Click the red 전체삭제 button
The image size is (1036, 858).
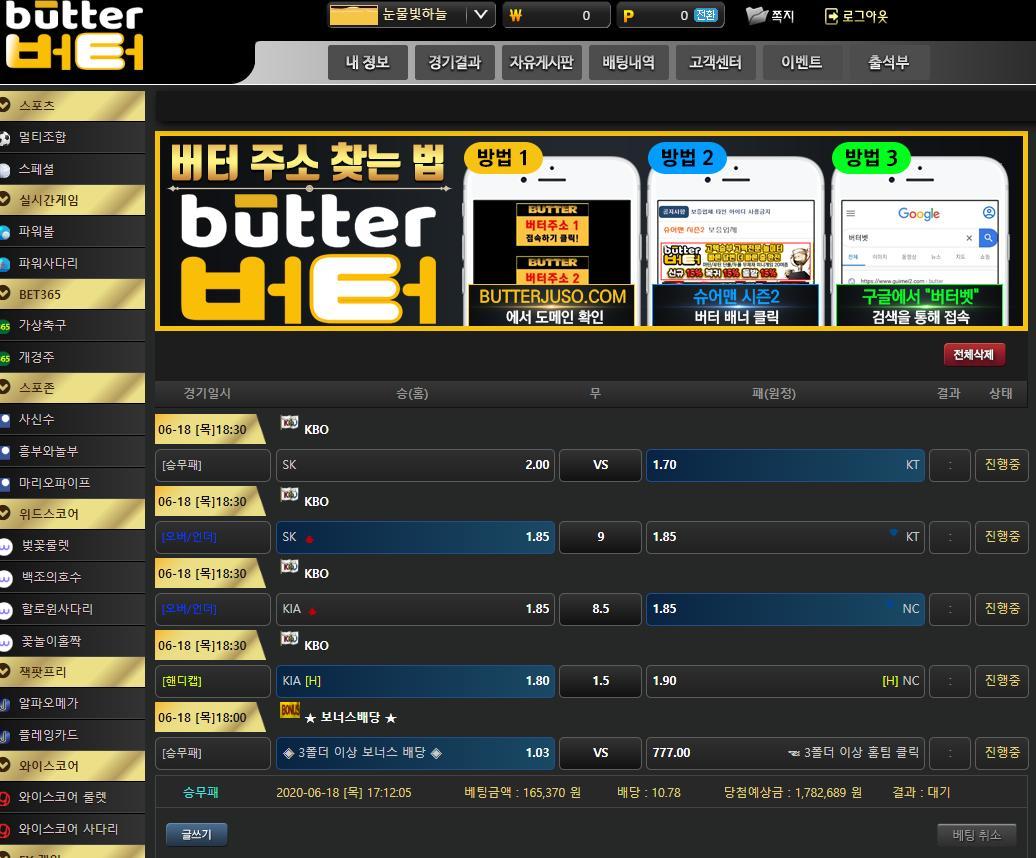pyautogui.click(x=973, y=355)
